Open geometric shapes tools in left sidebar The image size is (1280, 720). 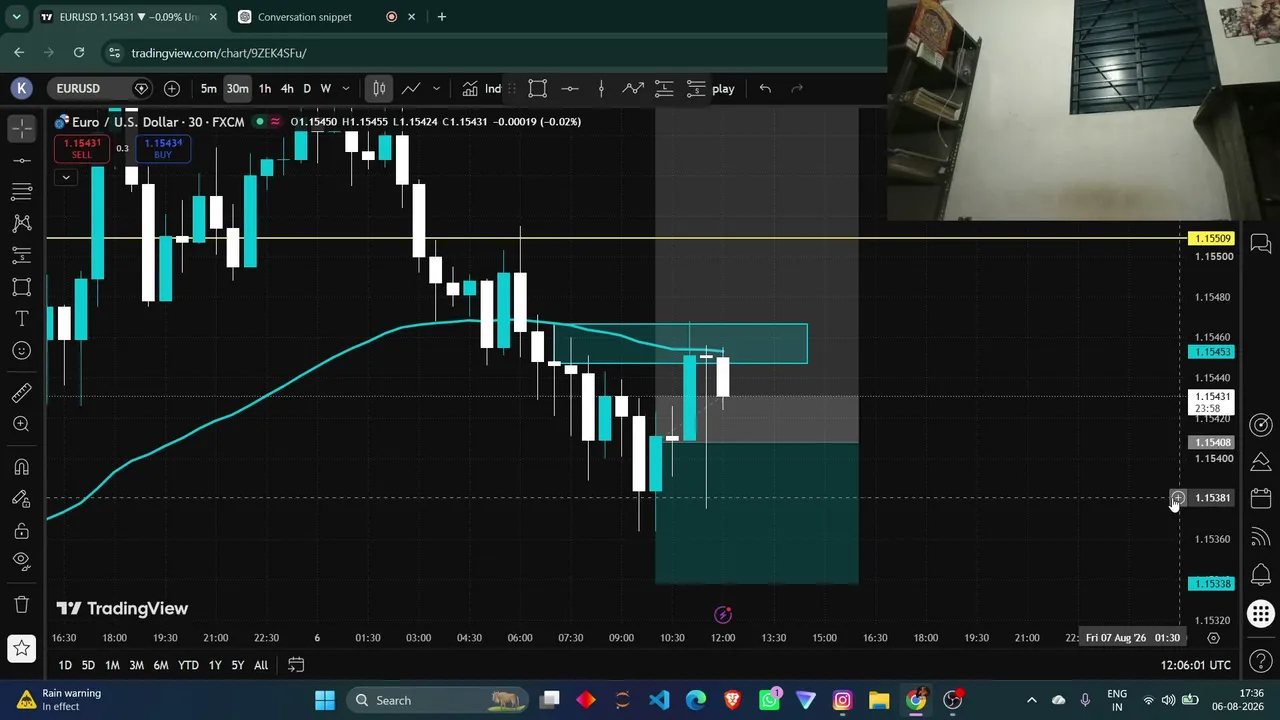22,287
